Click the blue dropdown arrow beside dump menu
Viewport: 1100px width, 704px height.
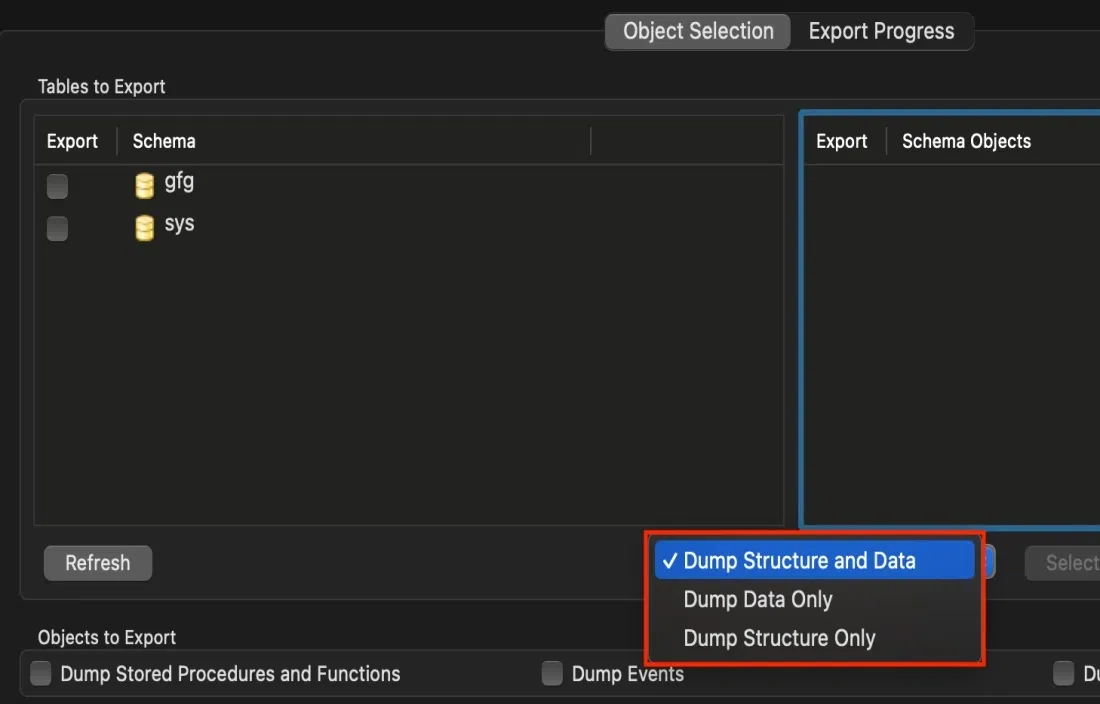tap(989, 561)
